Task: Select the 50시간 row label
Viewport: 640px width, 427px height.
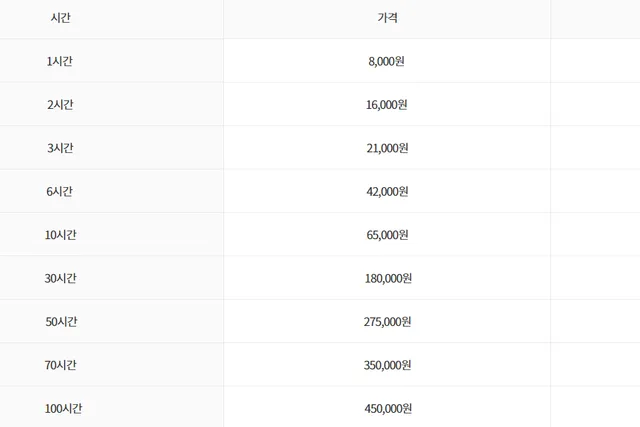Action: point(61,321)
